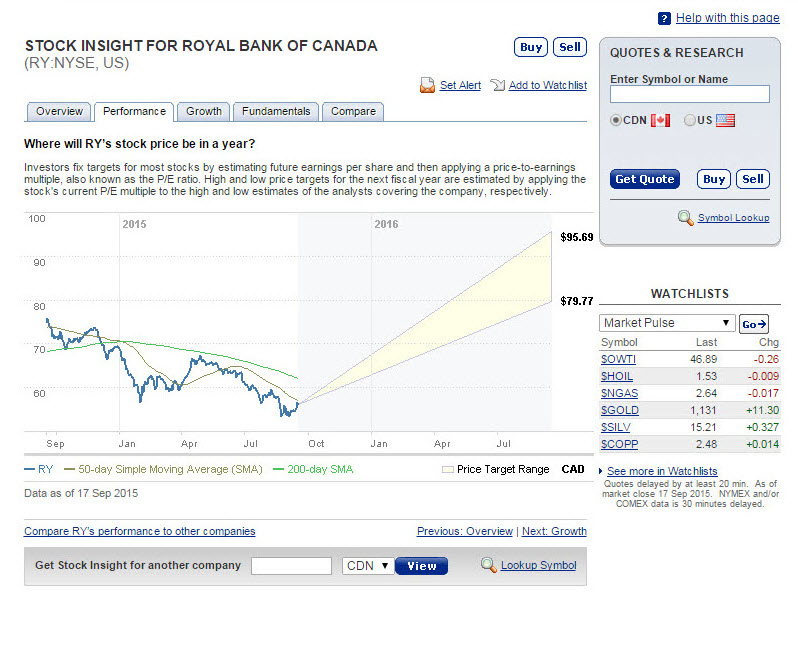Image resolution: width=798 pixels, height=646 pixels.
Task: Click the help question mark icon
Action: coord(664,18)
